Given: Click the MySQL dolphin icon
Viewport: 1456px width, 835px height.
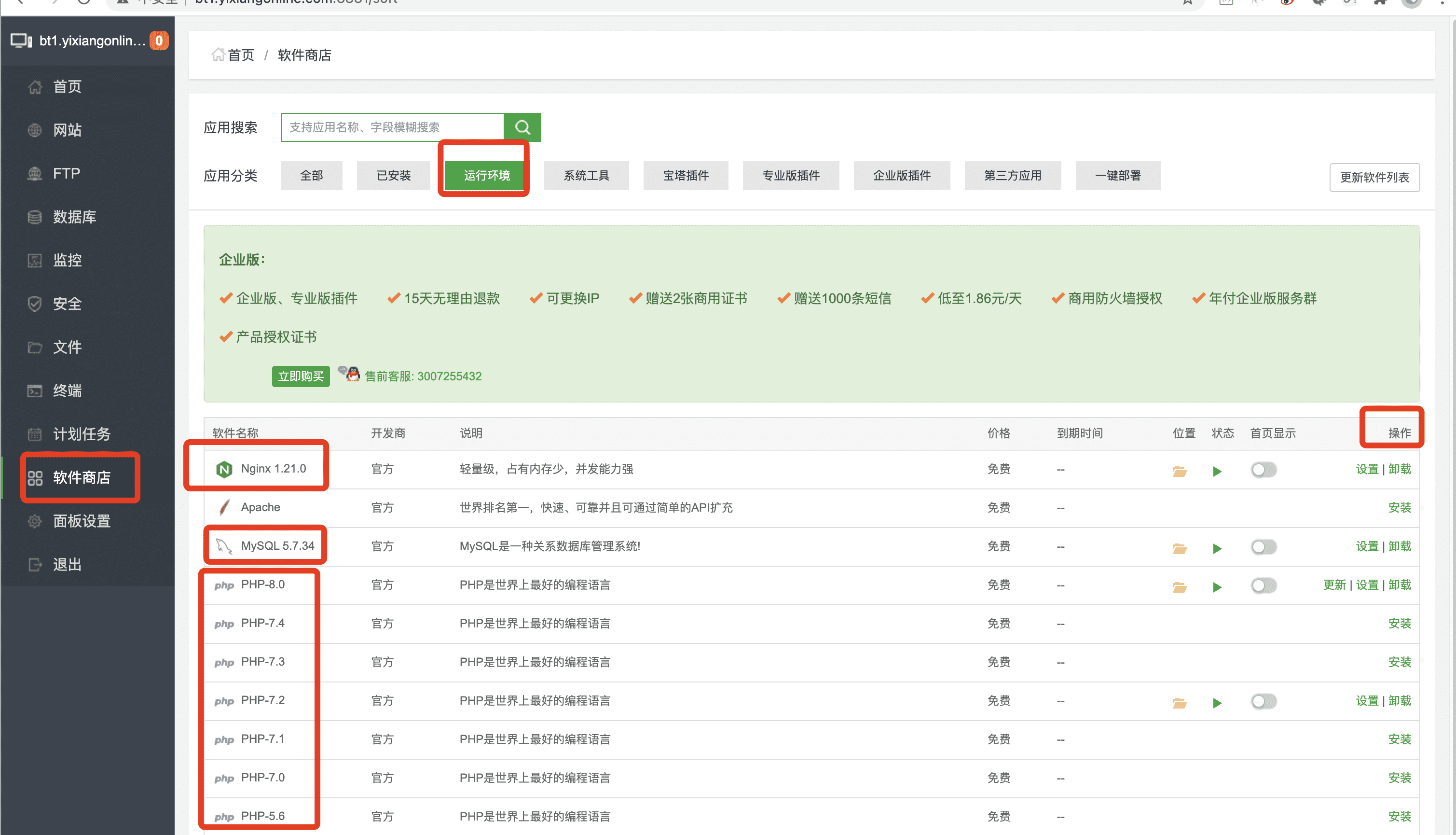Looking at the screenshot, I should point(224,546).
